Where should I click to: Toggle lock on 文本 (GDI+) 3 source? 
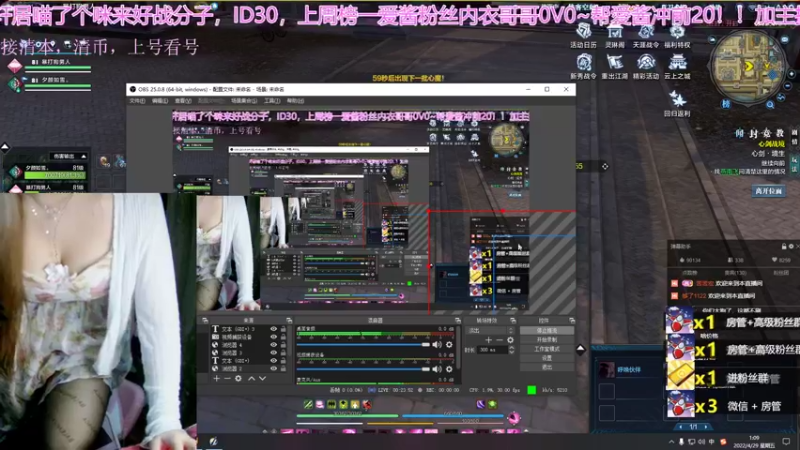(x=283, y=329)
